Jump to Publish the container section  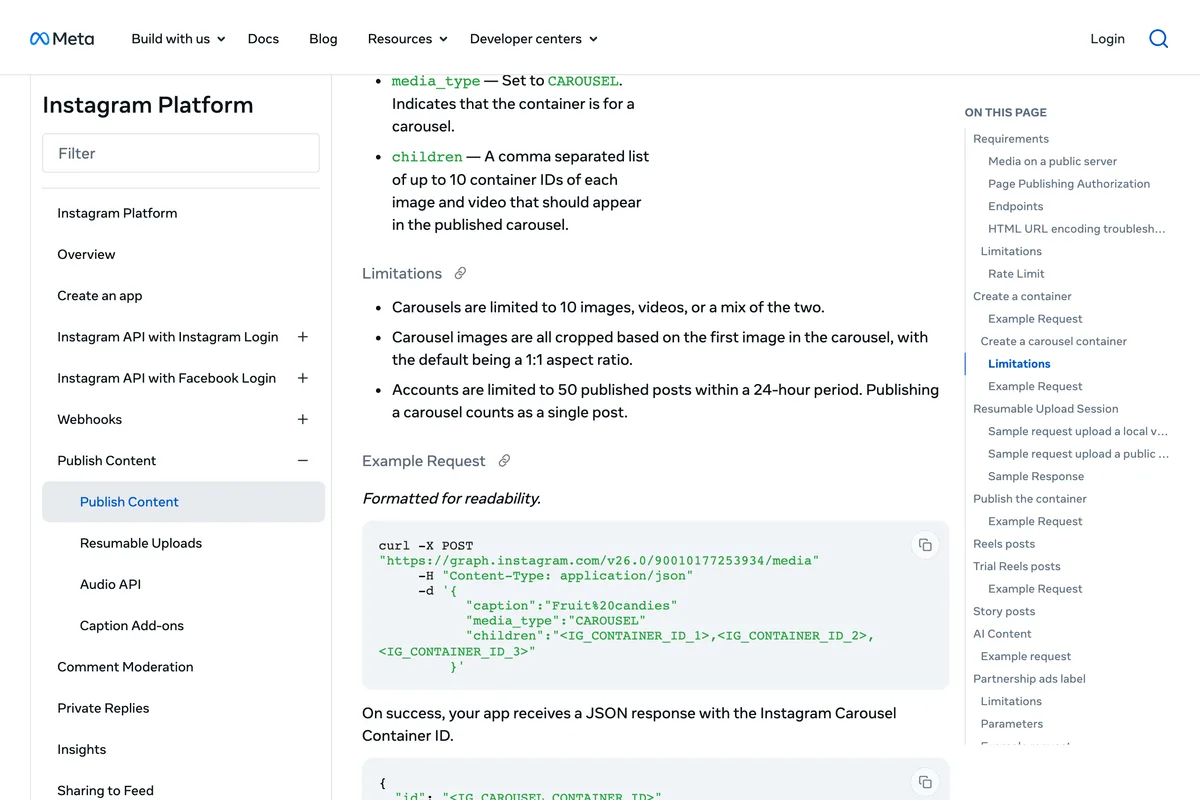pyautogui.click(x=1030, y=499)
